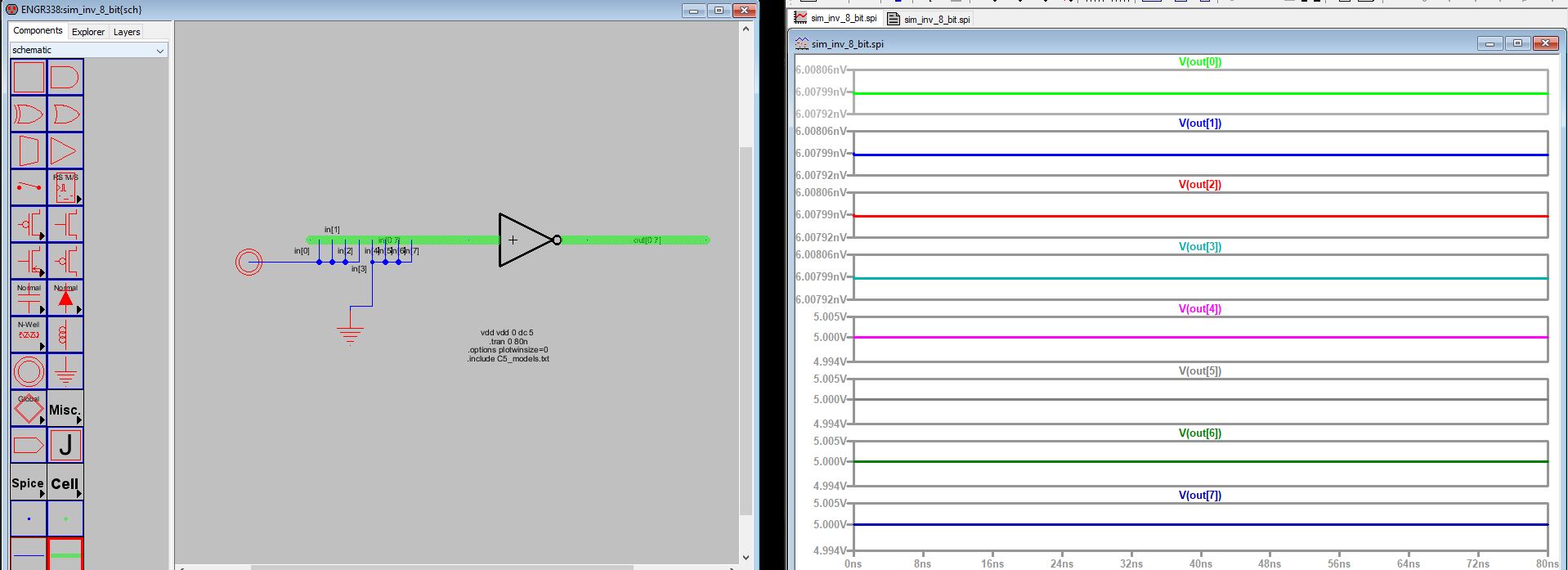Click the V(out[0]) trace label
Viewport: 1568px width, 570px height.
click(1199, 61)
